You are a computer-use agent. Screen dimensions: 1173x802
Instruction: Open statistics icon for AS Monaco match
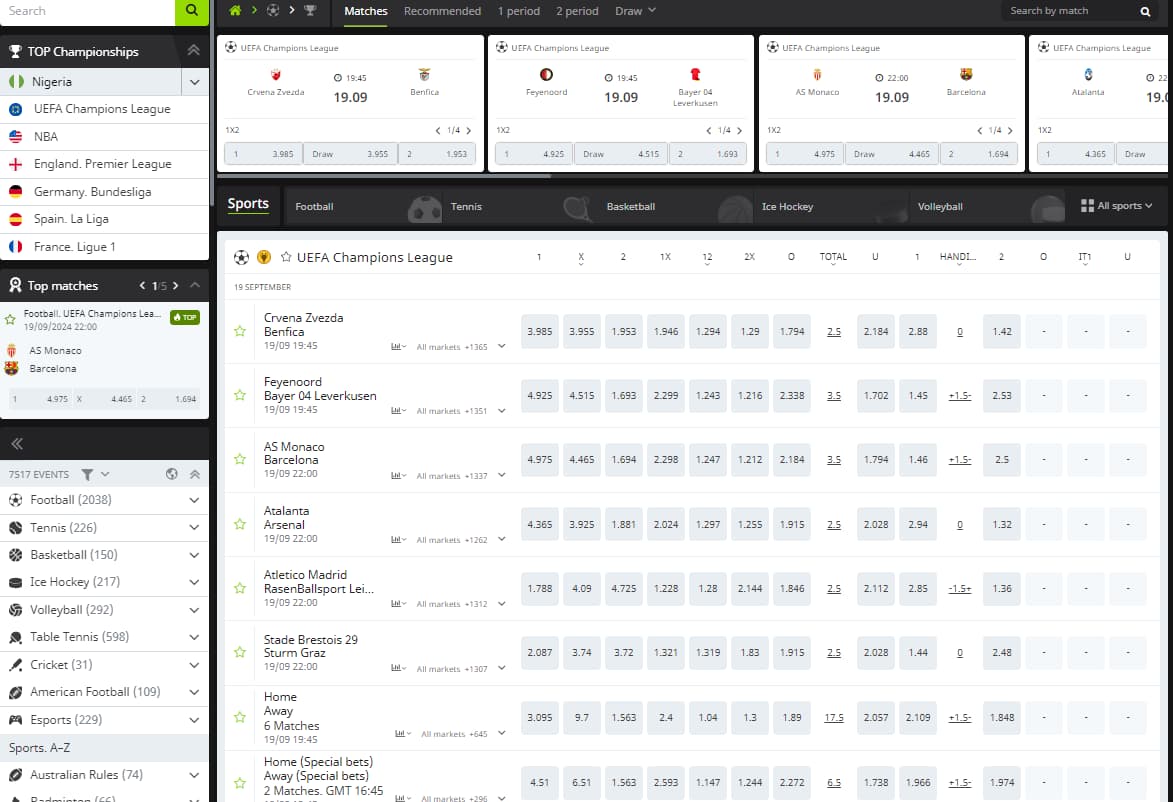point(398,475)
